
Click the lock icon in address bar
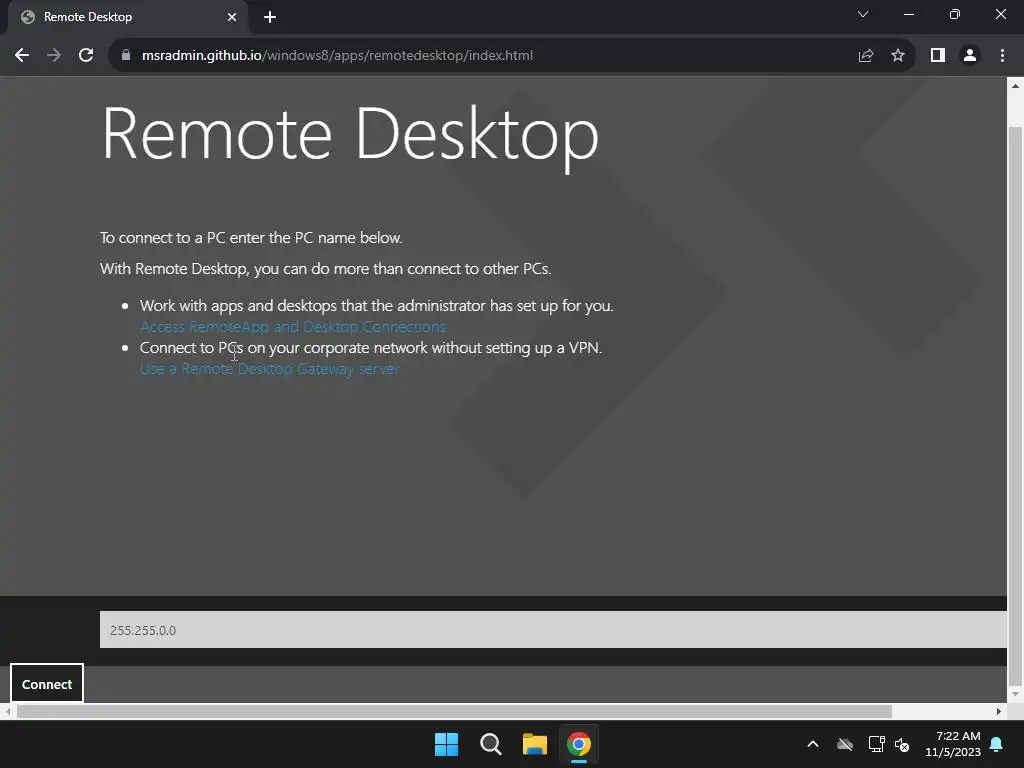[126, 56]
